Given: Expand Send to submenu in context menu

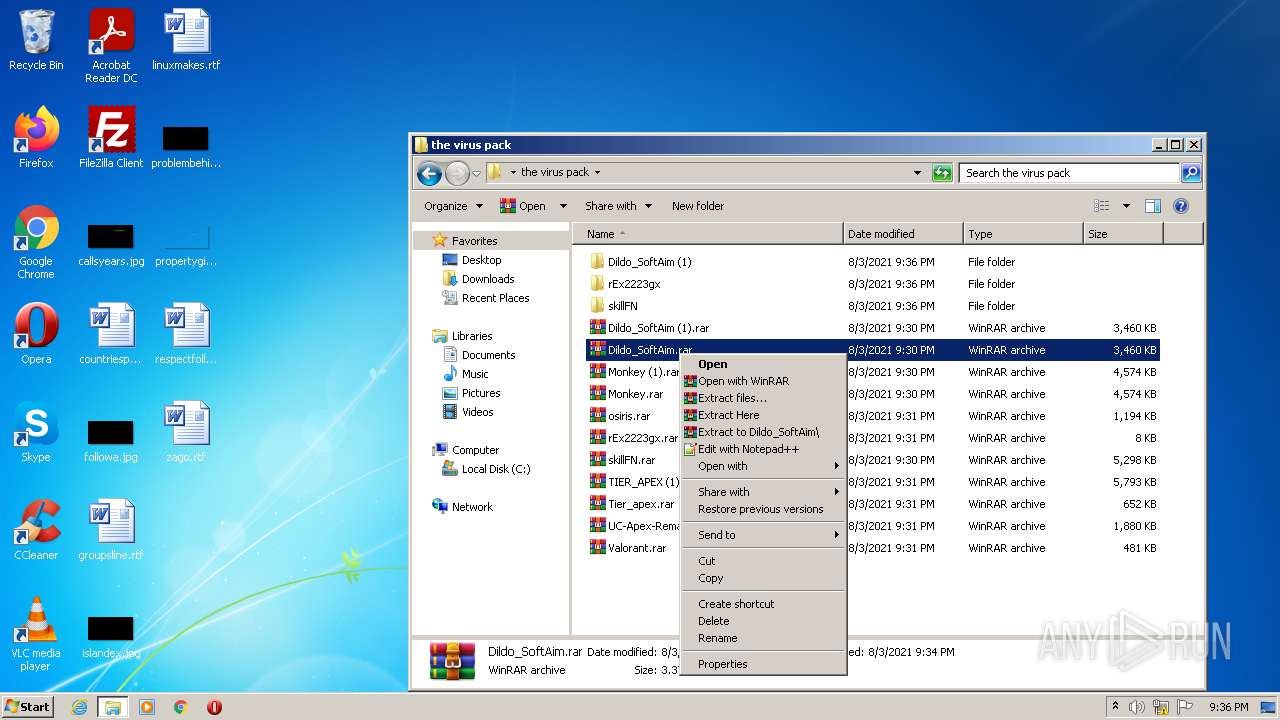Looking at the screenshot, I should tap(764, 535).
